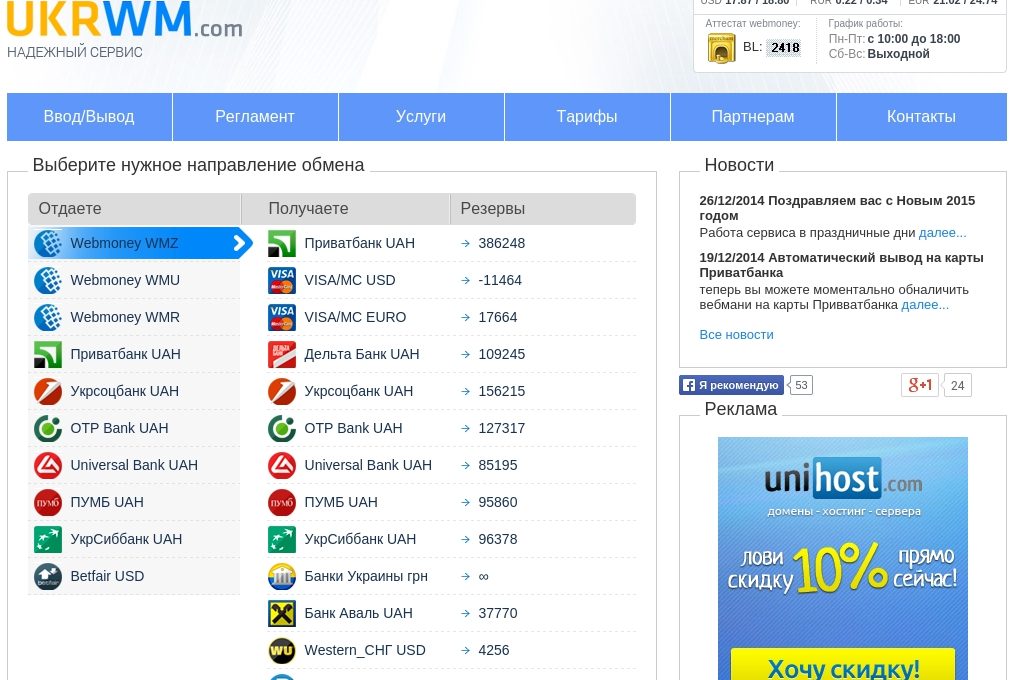Click the 26/12/2014 news headline
The width and height of the screenshot is (1013, 680).
837,208
